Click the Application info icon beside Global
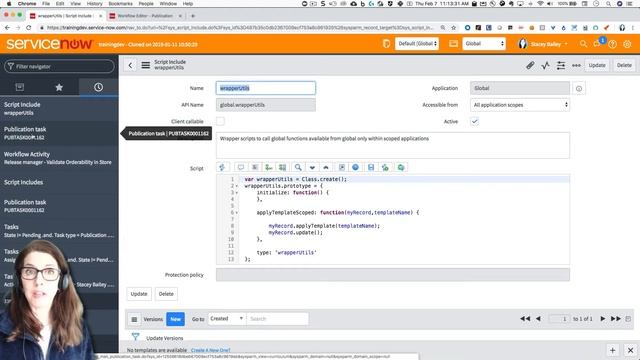640x360 pixels. pos(579,89)
